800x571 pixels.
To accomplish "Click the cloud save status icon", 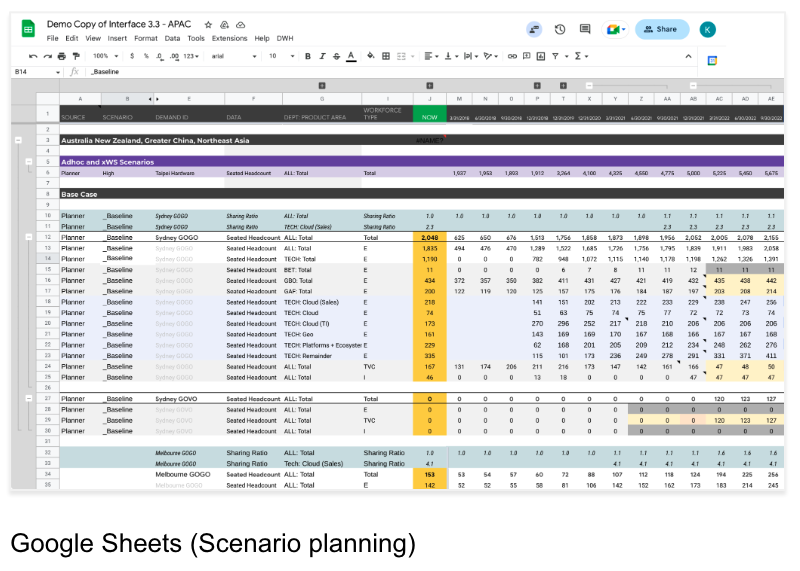I will [241, 24].
